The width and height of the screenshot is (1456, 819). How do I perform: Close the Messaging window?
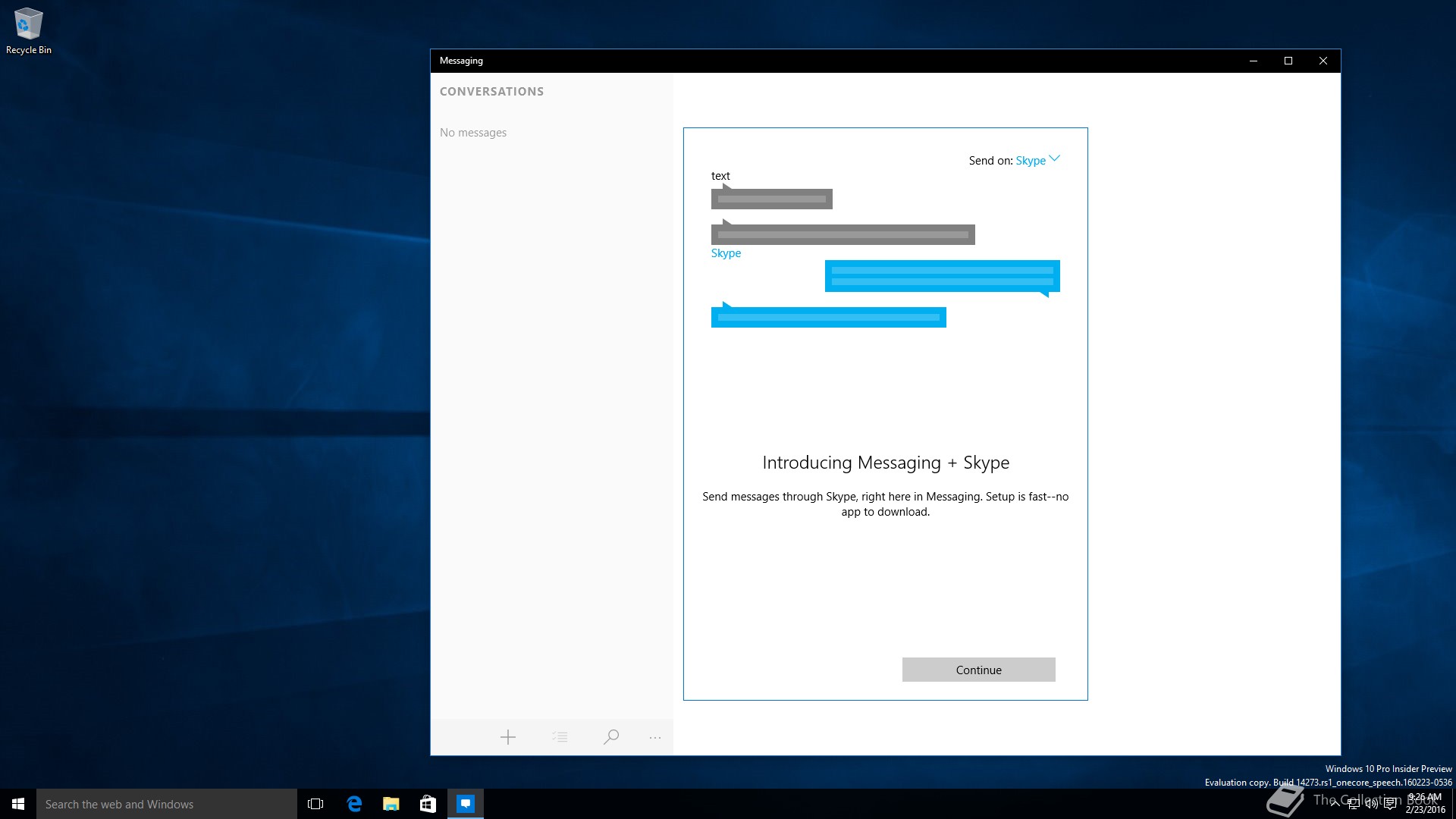1323,61
